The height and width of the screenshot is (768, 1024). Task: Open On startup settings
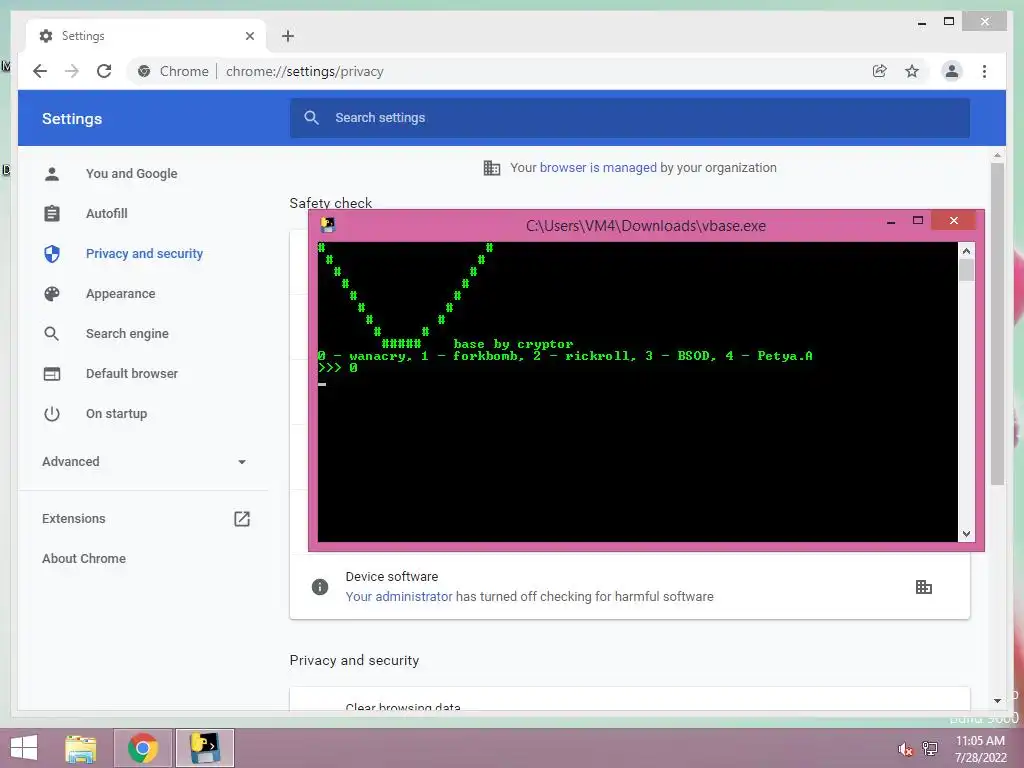[x=116, y=414]
